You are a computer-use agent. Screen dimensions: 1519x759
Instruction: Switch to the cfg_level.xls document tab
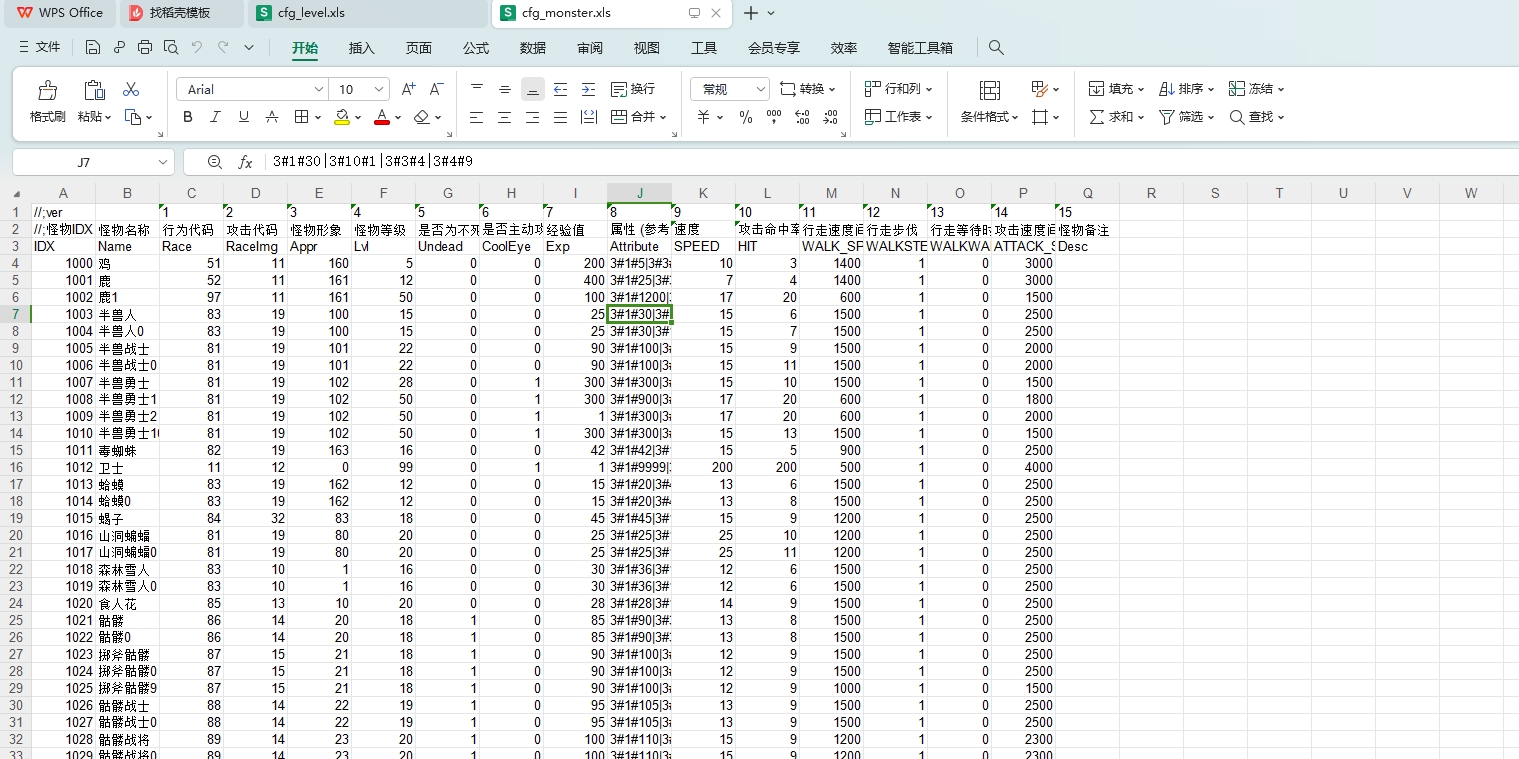pos(366,13)
